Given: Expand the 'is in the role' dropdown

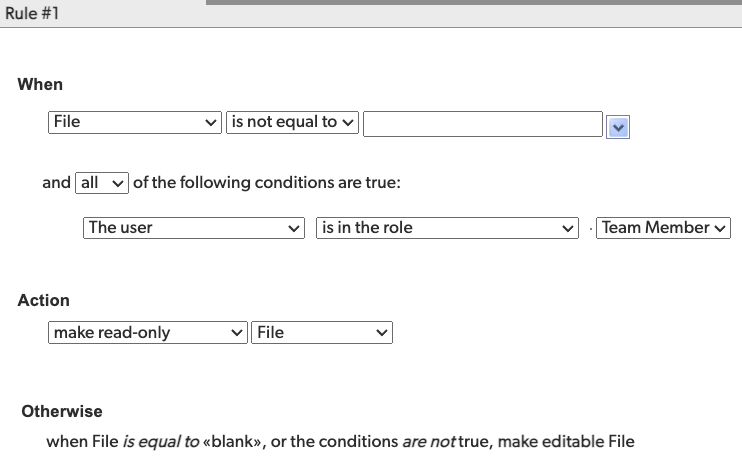Looking at the screenshot, I should pyautogui.click(x=447, y=228).
